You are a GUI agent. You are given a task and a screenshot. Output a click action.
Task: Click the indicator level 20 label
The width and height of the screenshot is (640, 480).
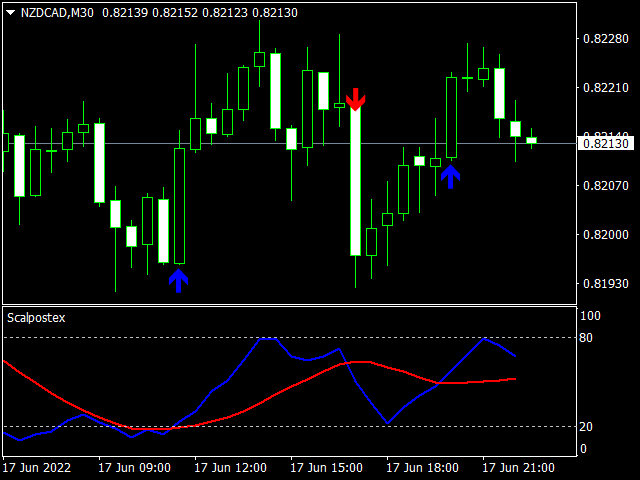(x=586, y=427)
